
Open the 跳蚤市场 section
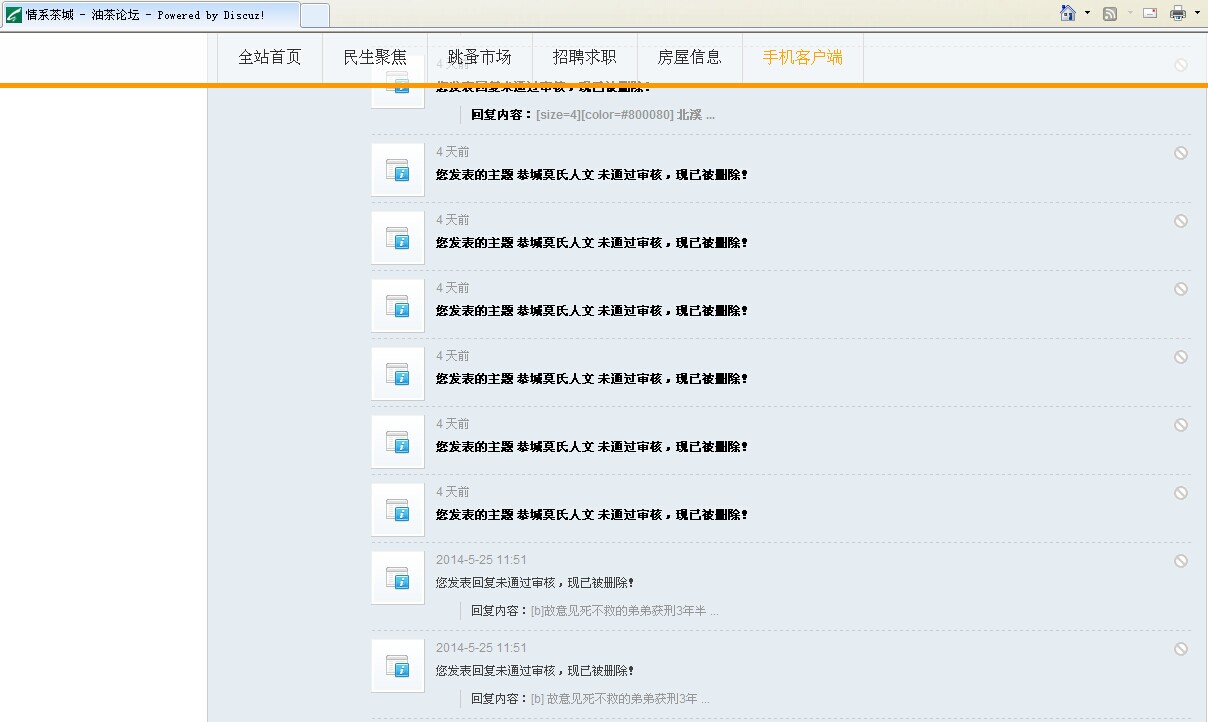pos(479,57)
